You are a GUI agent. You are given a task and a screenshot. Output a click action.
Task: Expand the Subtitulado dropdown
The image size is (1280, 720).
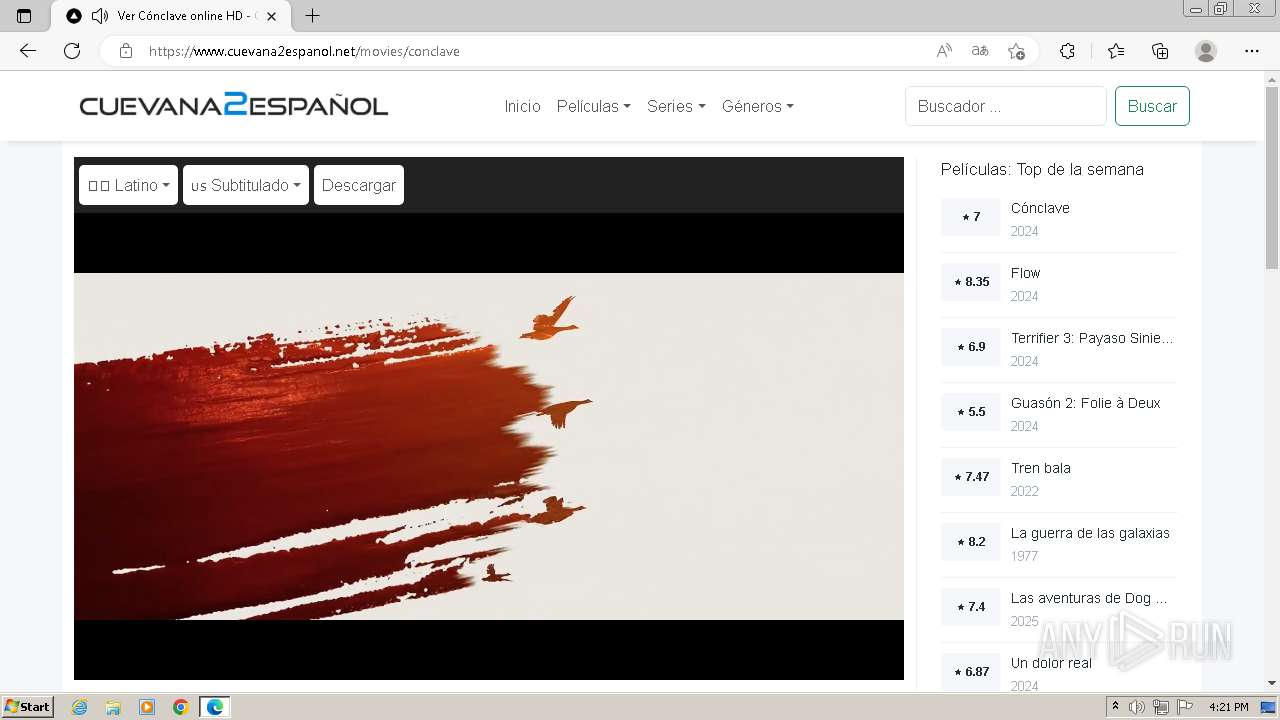(246, 185)
